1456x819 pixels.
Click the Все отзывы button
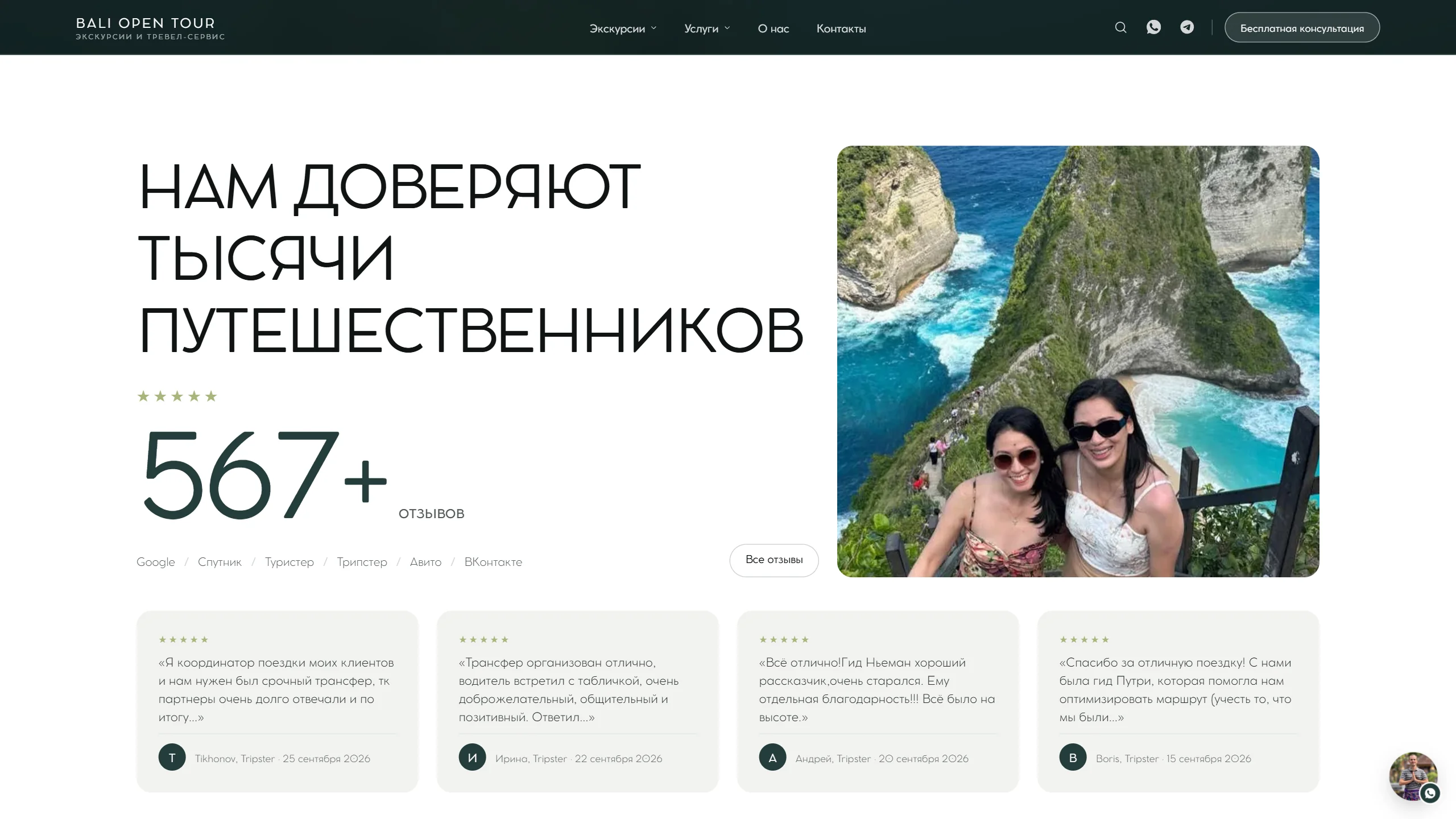coord(774,560)
